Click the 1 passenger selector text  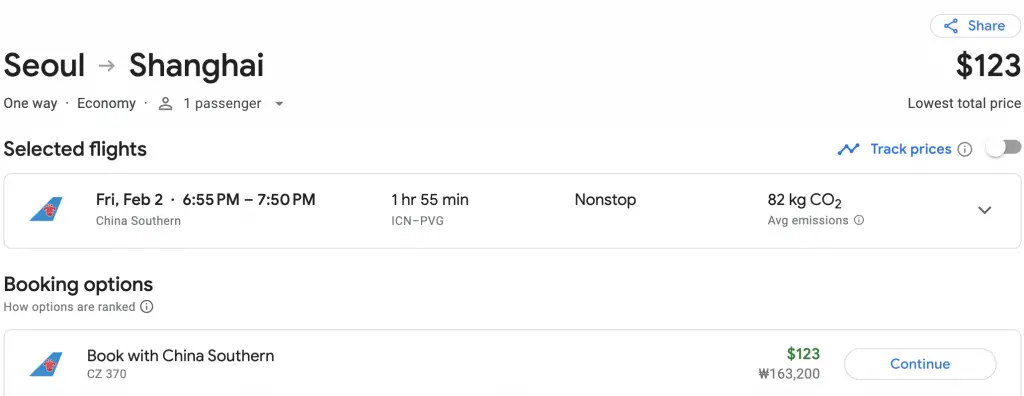click(222, 103)
